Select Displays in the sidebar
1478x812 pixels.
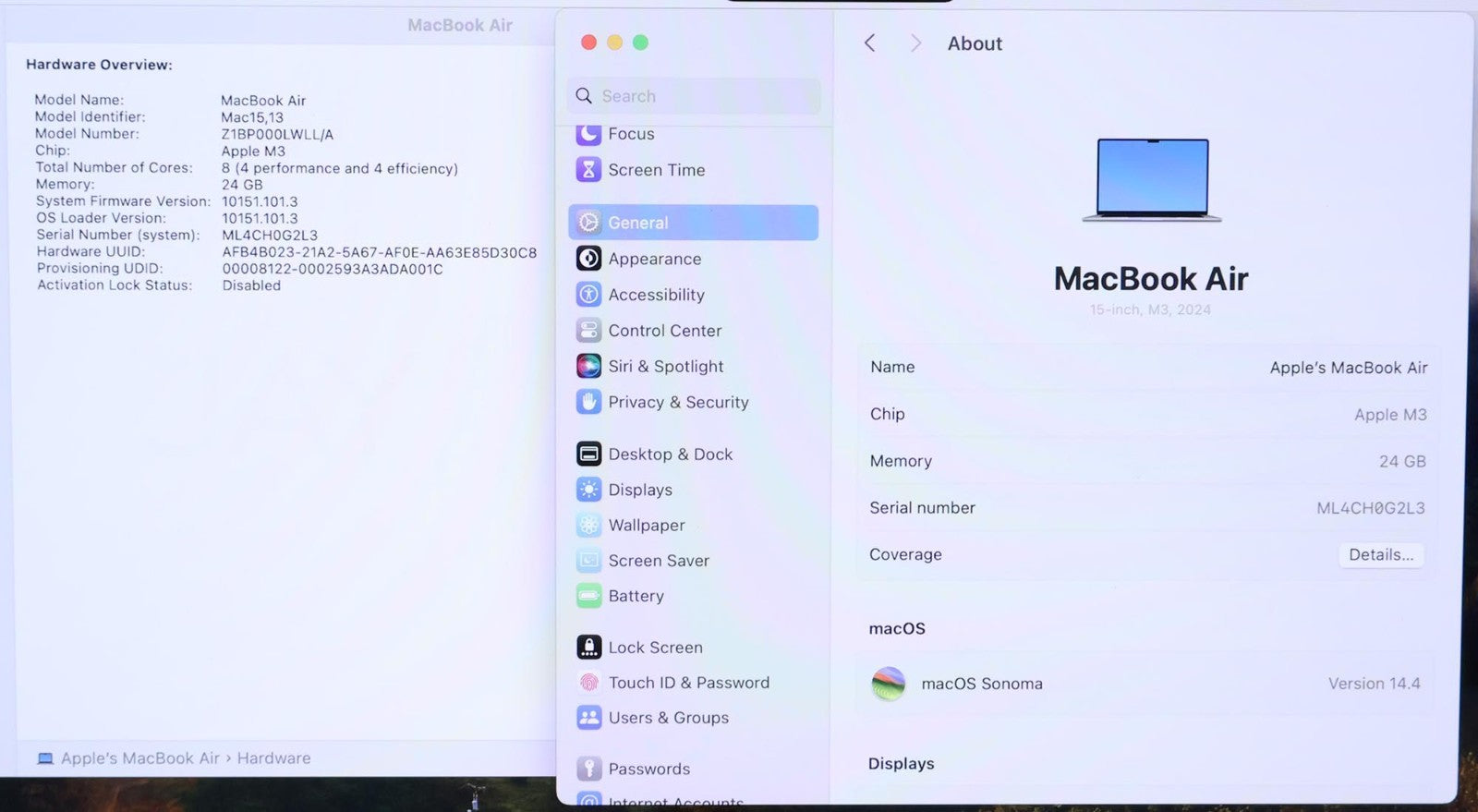pos(639,490)
